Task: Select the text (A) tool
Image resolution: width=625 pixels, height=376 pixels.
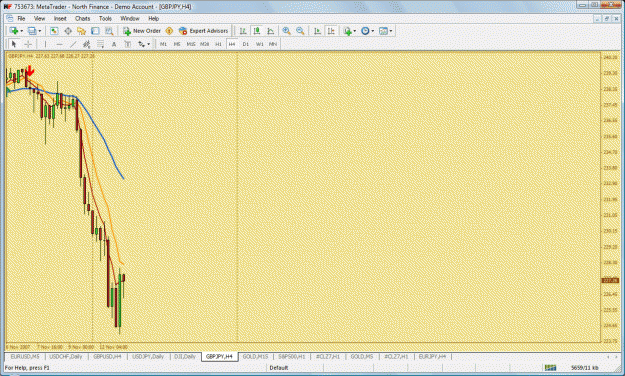Action: coord(114,44)
